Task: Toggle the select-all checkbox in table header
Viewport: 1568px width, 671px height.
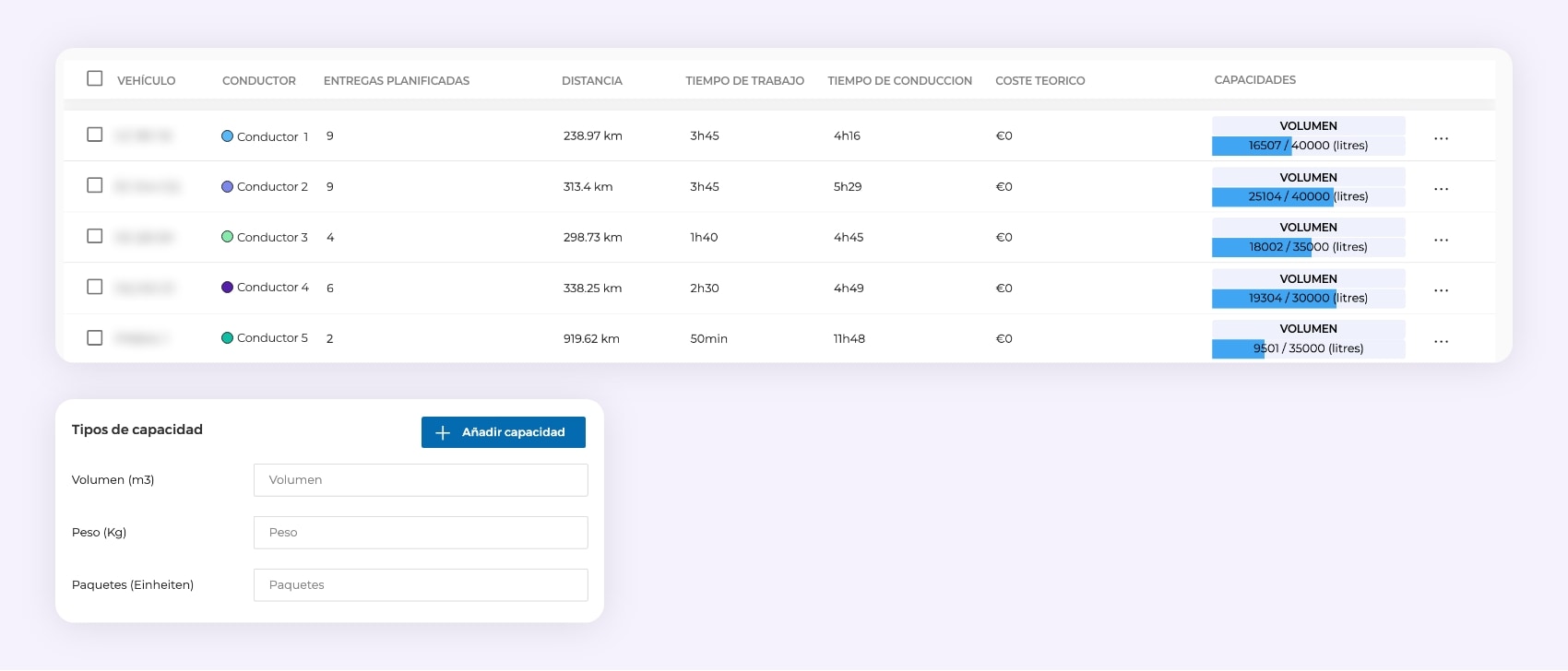Action: pos(94,78)
